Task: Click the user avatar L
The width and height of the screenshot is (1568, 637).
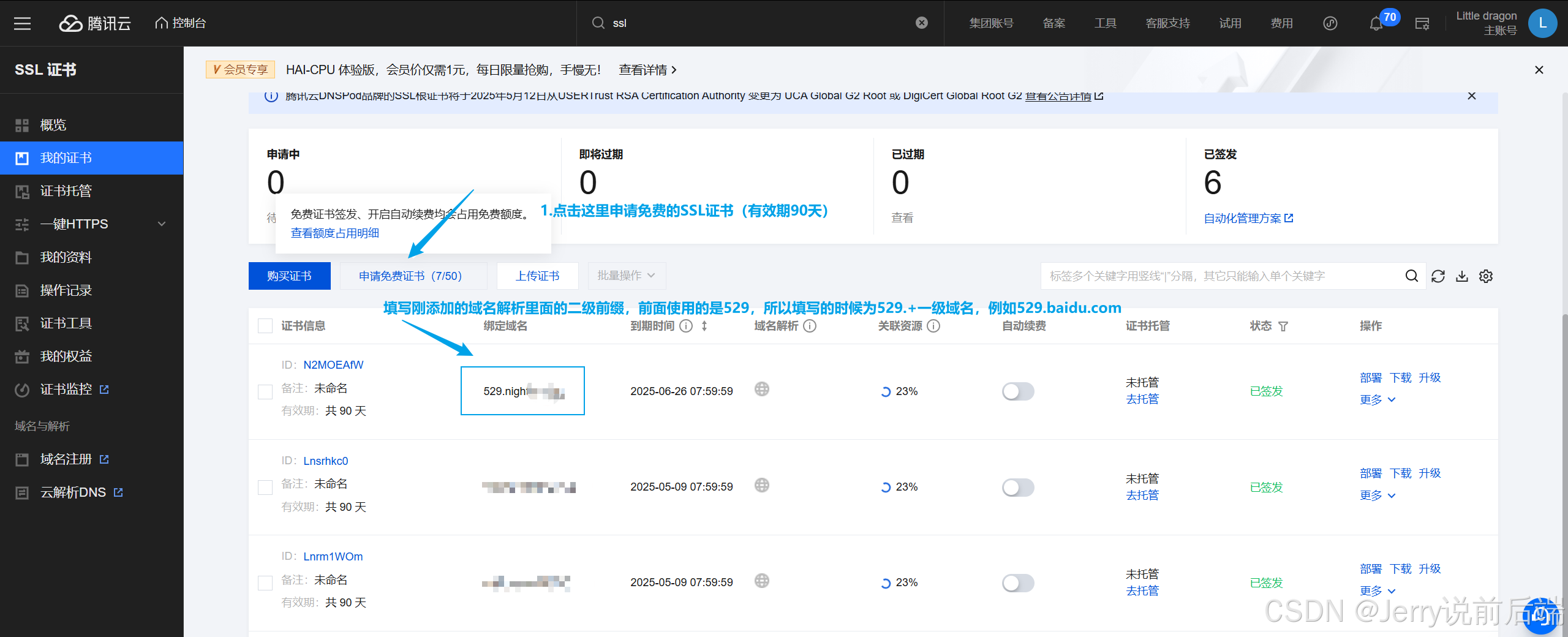Action: click(x=1542, y=23)
